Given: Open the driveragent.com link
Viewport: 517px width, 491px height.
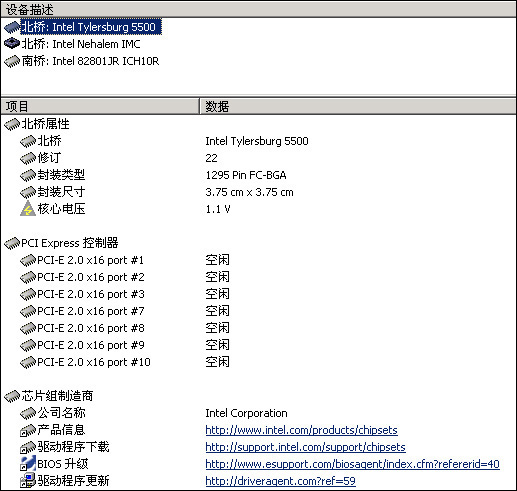Looking at the screenshot, I should click(280, 481).
